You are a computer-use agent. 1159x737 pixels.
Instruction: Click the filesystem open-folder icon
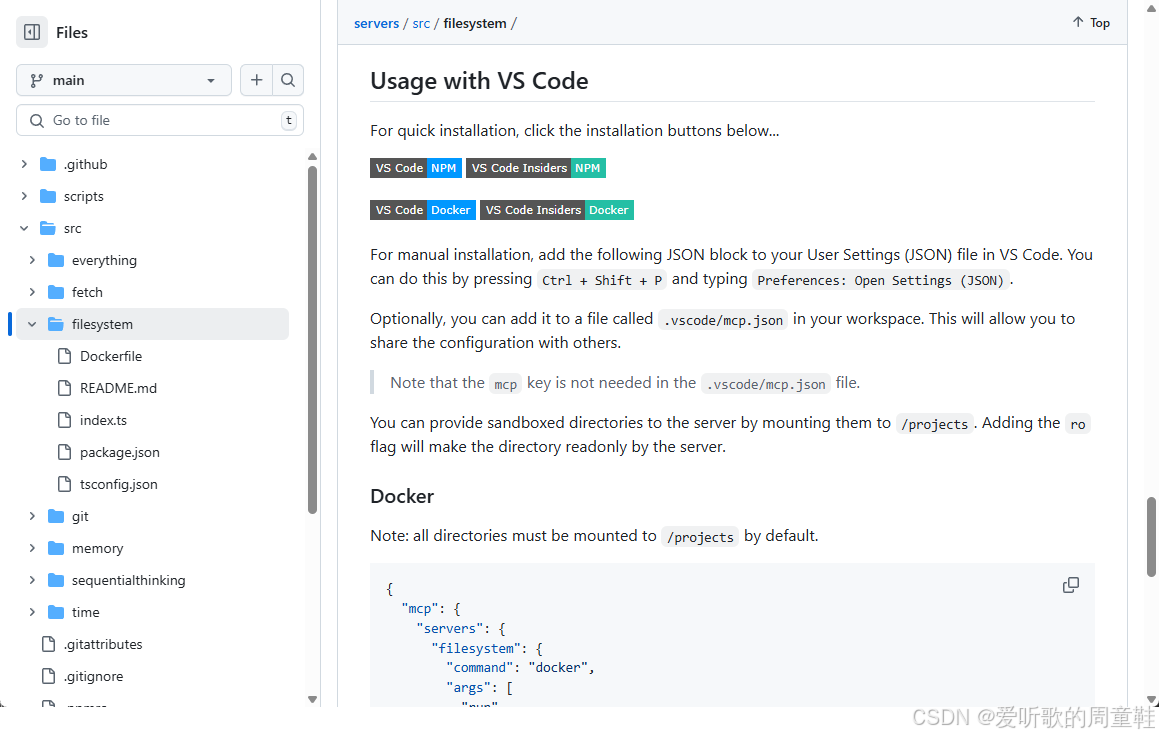click(x=55, y=324)
